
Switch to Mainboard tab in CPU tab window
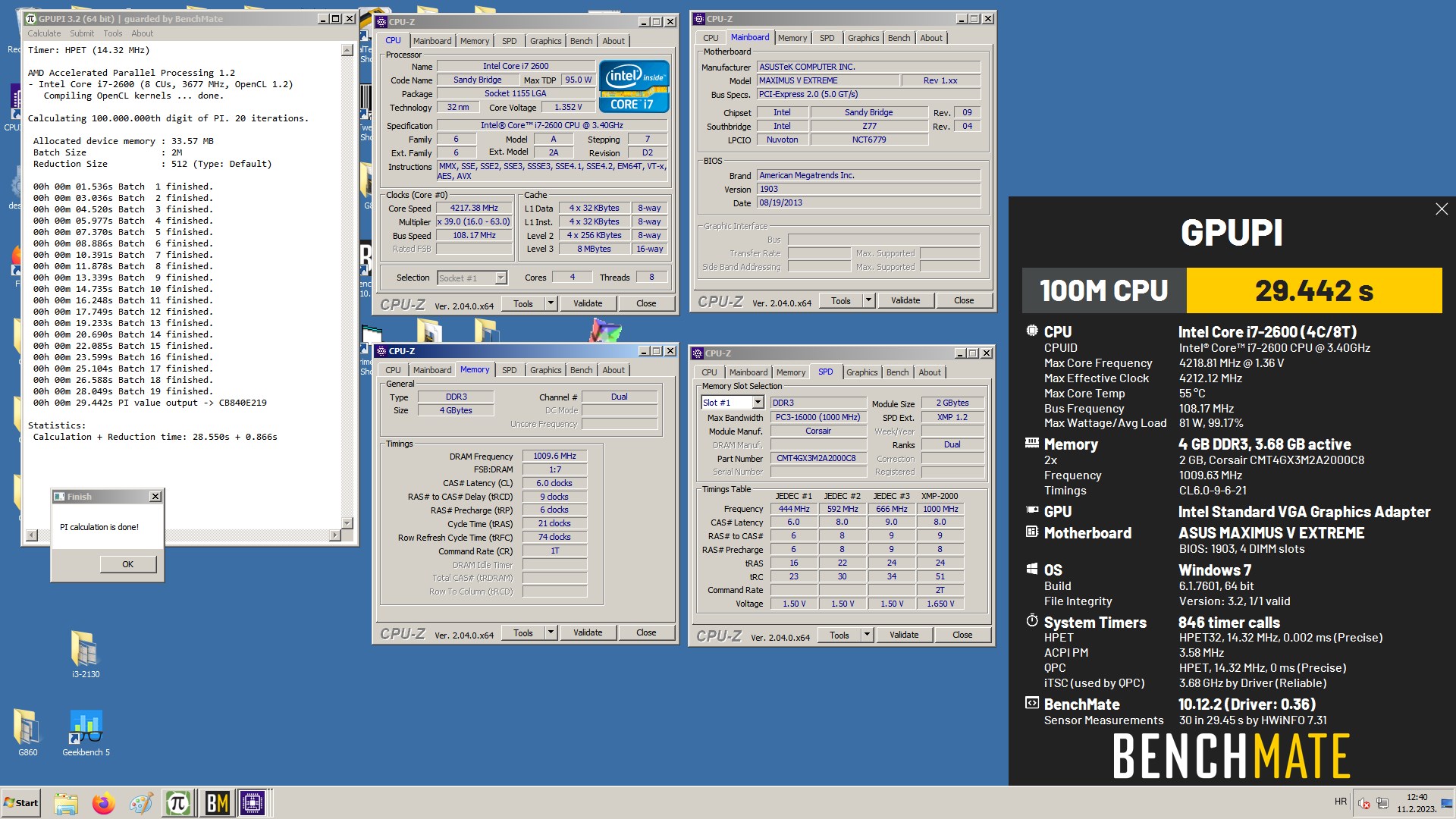click(x=432, y=41)
